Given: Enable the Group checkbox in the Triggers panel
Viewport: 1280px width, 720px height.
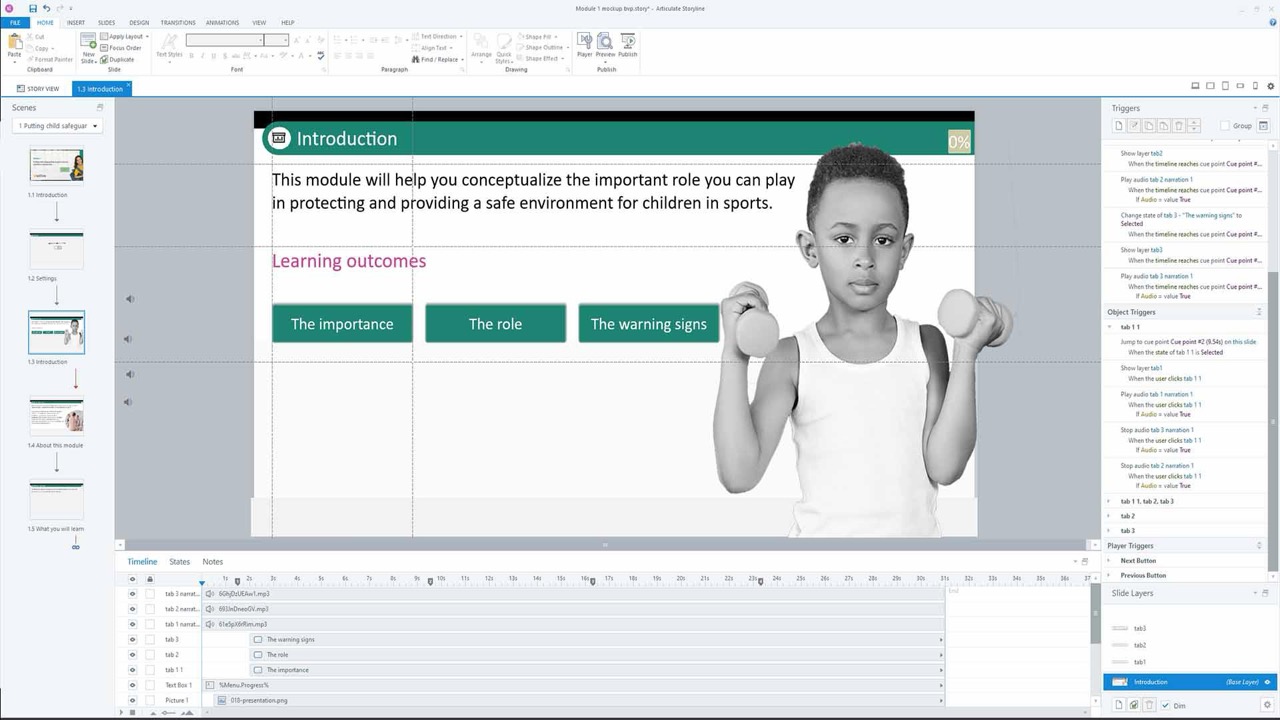Looking at the screenshot, I should pos(1227,125).
